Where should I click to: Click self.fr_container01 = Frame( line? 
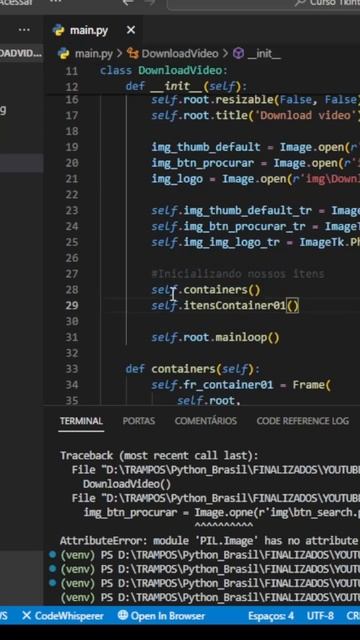[x=241, y=385]
